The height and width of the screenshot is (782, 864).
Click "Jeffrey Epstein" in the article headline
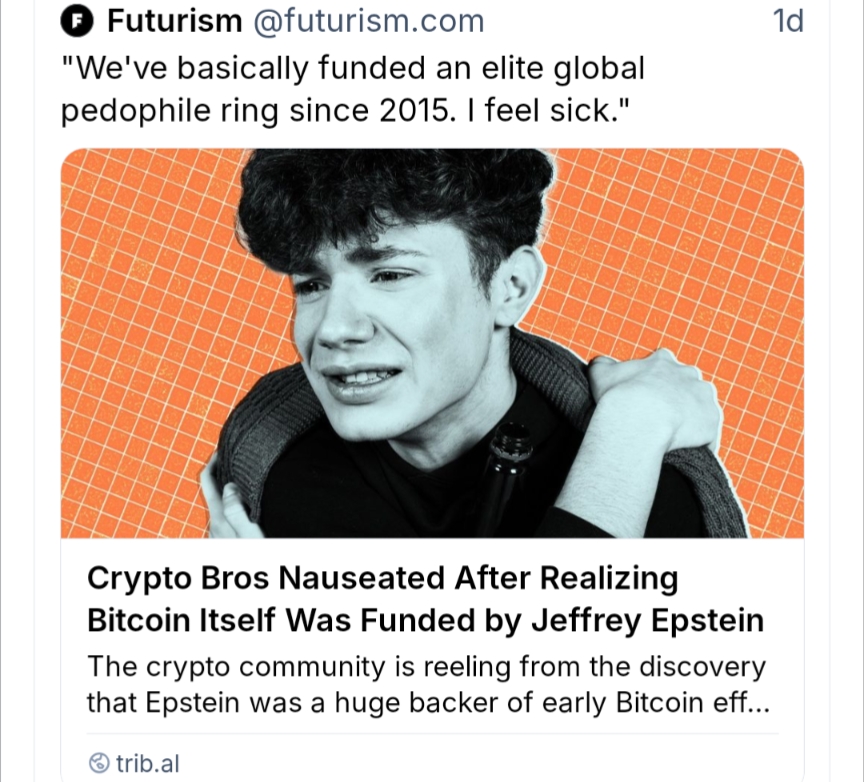coord(651,620)
